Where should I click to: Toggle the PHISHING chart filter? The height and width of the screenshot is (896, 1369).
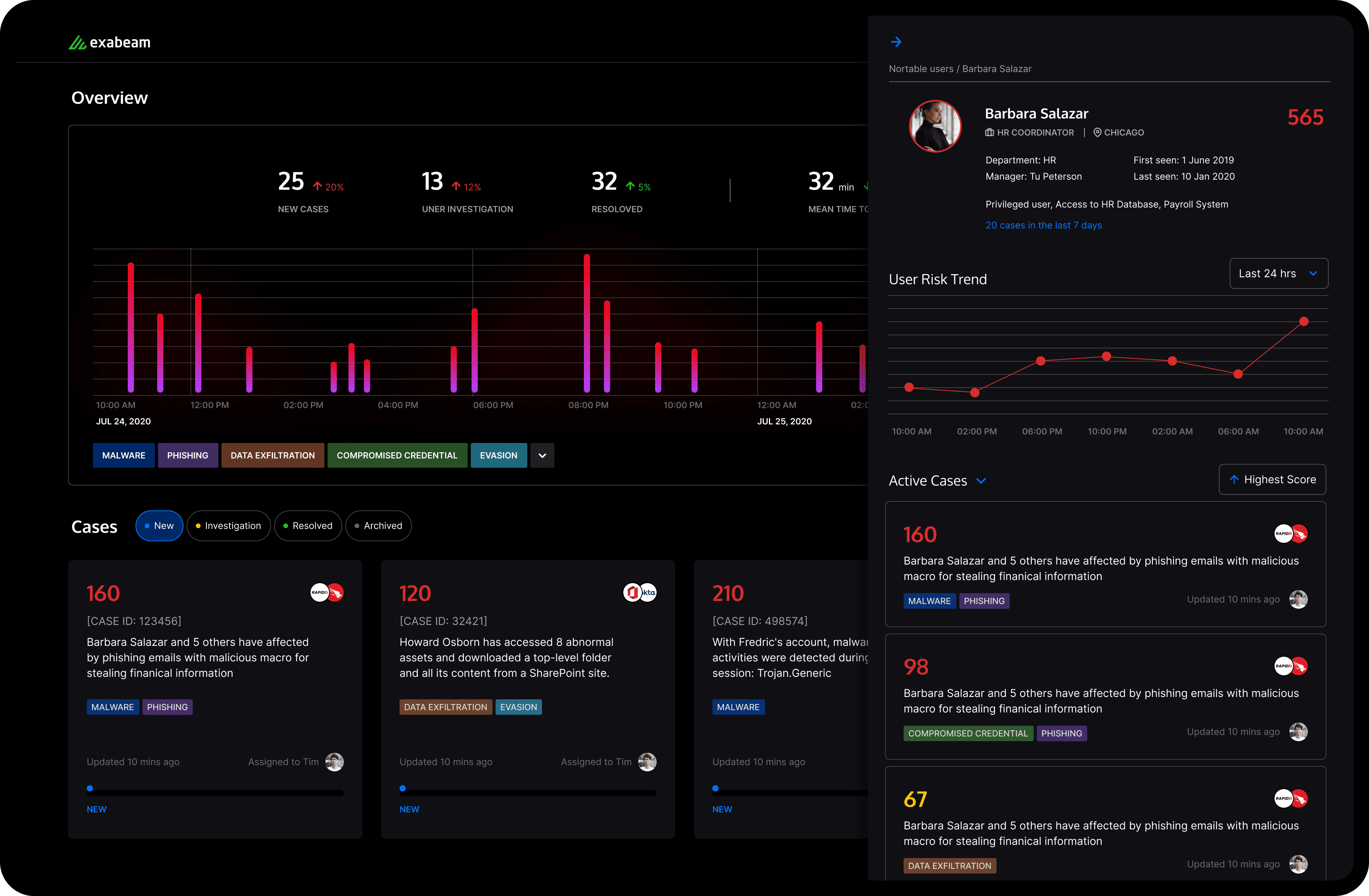[x=187, y=455]
